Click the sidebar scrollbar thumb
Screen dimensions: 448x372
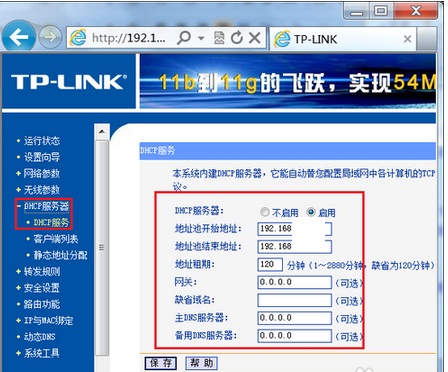click(x=102, y=247)
